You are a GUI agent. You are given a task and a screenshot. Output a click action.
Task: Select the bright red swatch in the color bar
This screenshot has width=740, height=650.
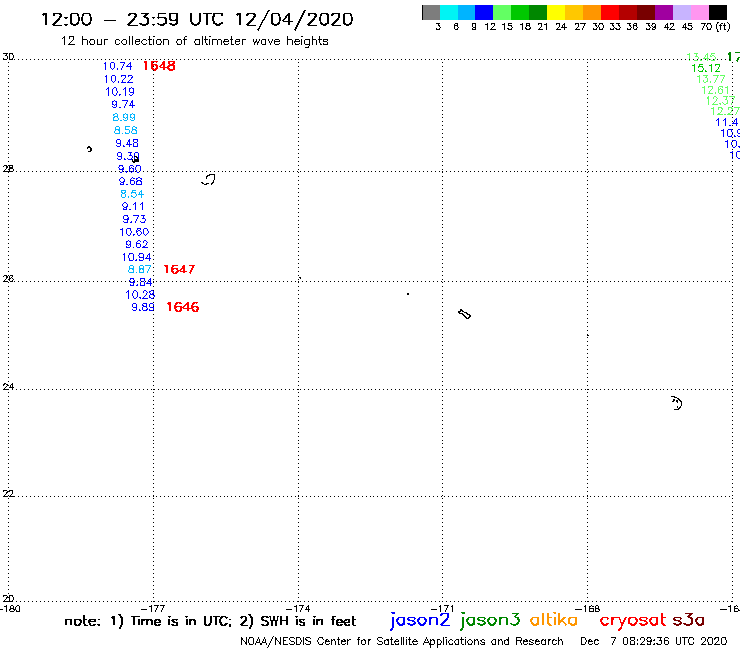[610, 12]
